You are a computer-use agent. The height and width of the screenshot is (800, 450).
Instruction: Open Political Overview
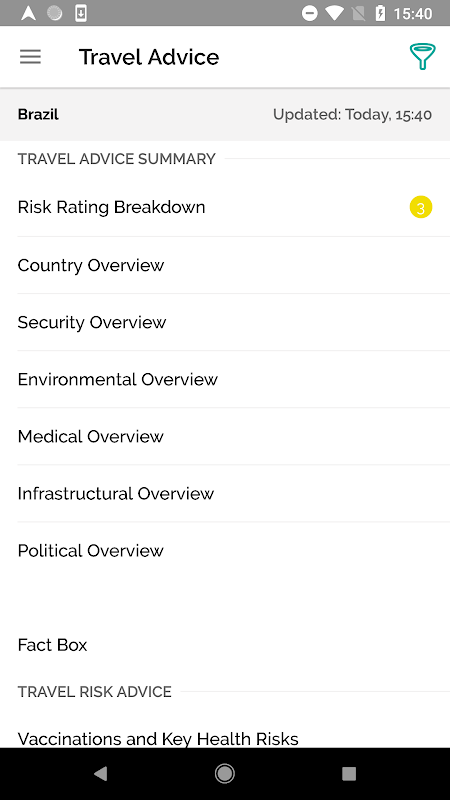225,551
